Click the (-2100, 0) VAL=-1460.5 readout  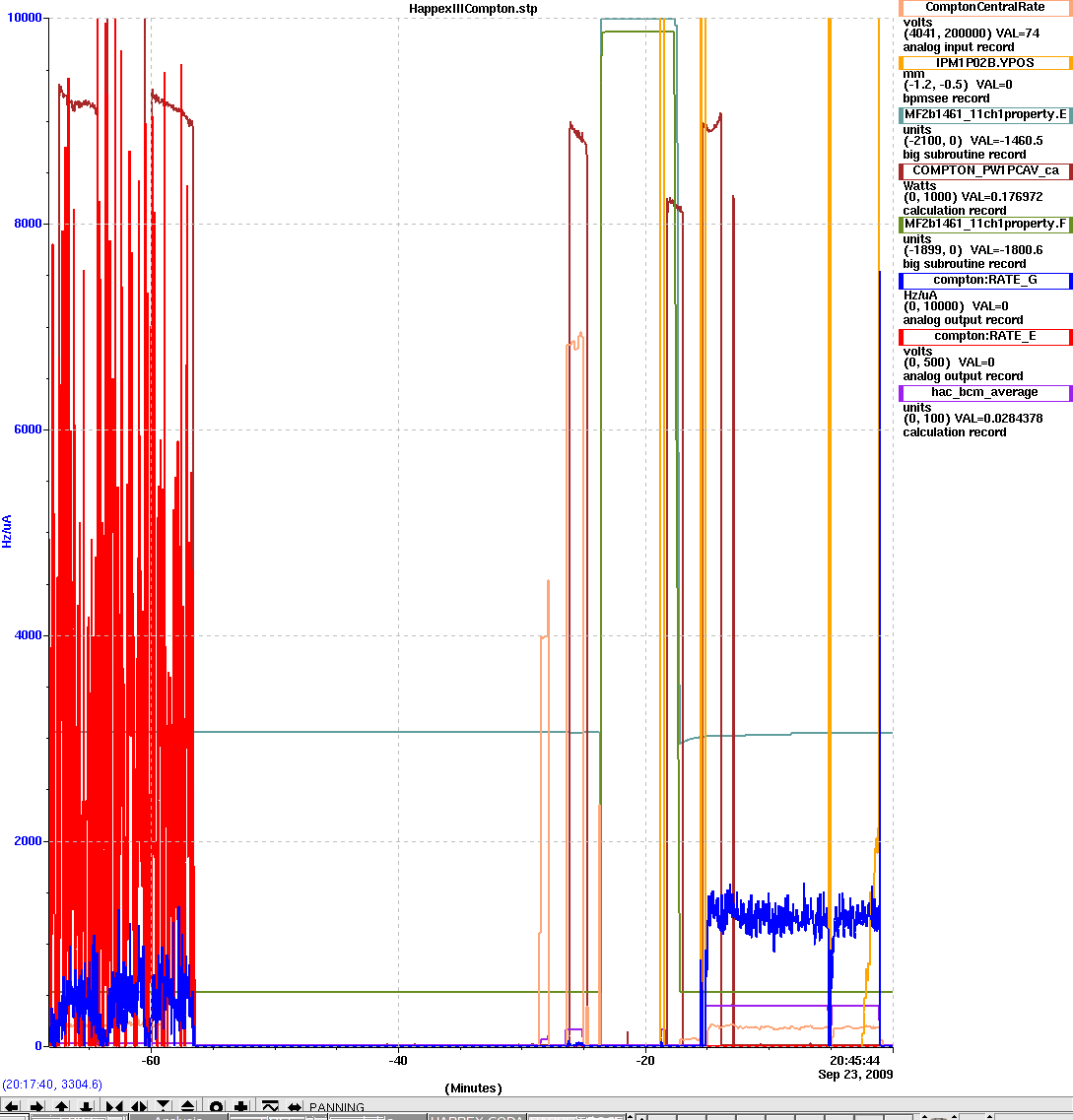[x=972, y=141]
